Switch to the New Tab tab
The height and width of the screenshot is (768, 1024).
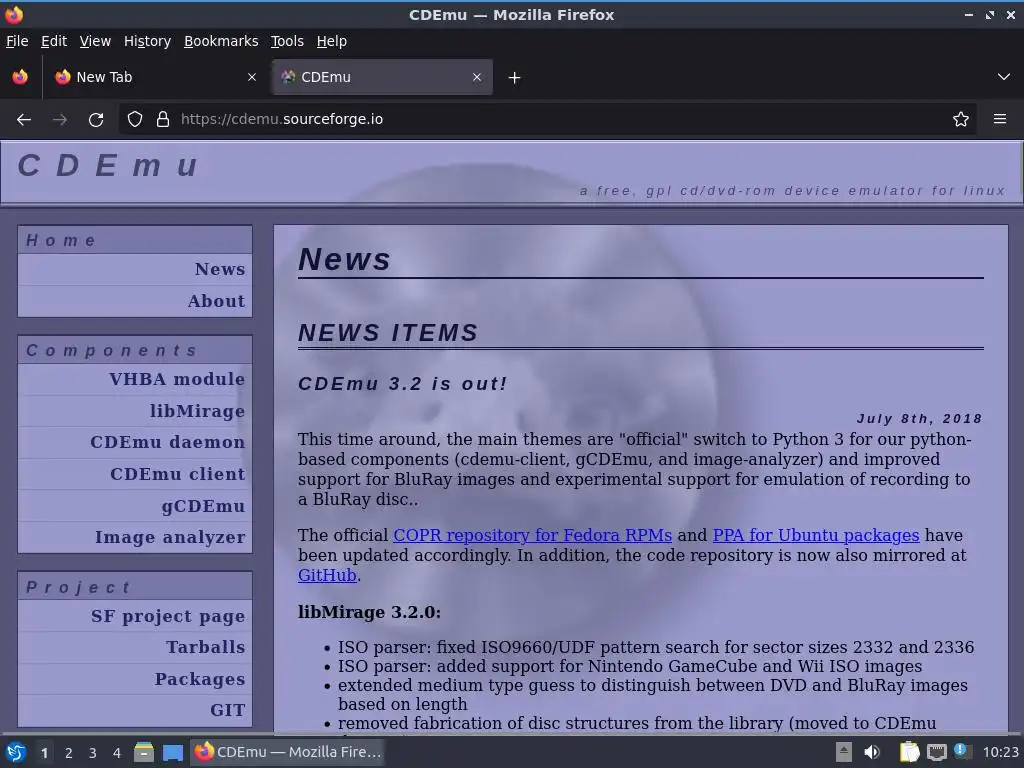click(155, 77)
